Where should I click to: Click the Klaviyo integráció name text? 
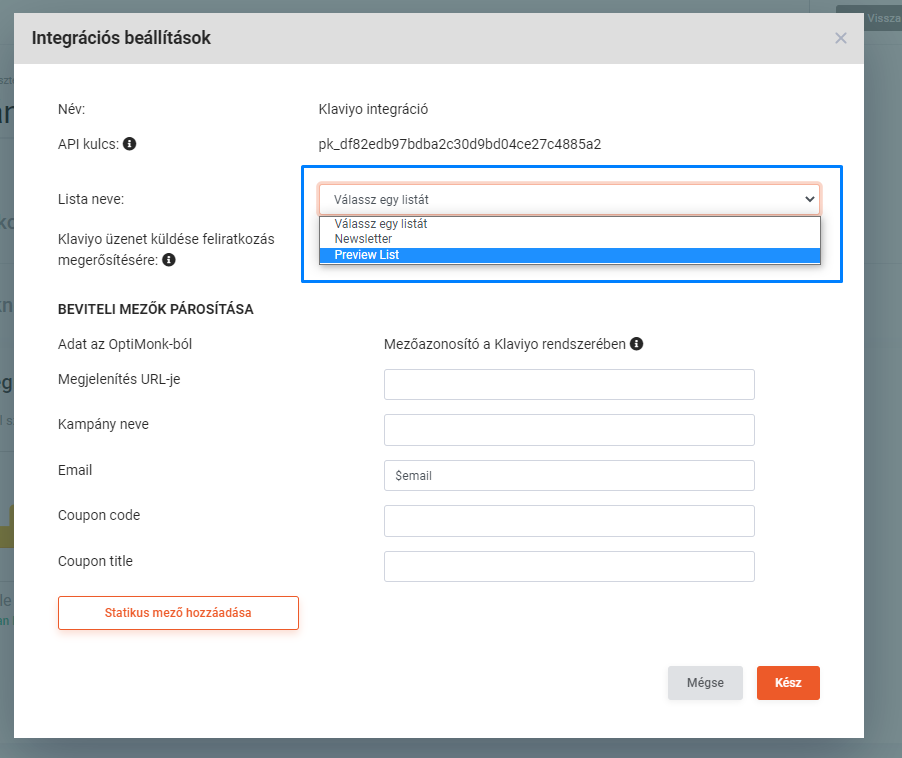click(373, 109)
